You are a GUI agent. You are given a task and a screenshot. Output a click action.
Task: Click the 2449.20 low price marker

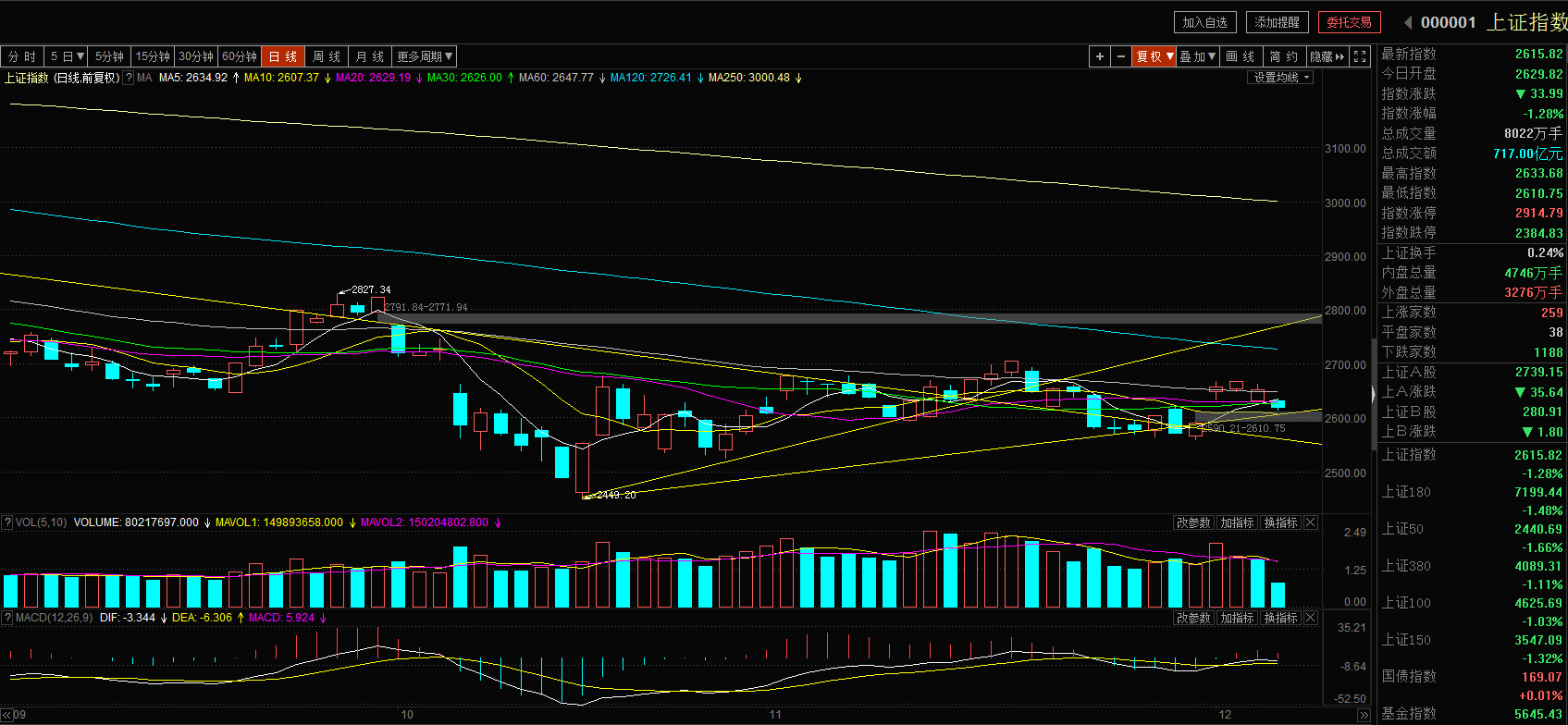coord(616,495)
